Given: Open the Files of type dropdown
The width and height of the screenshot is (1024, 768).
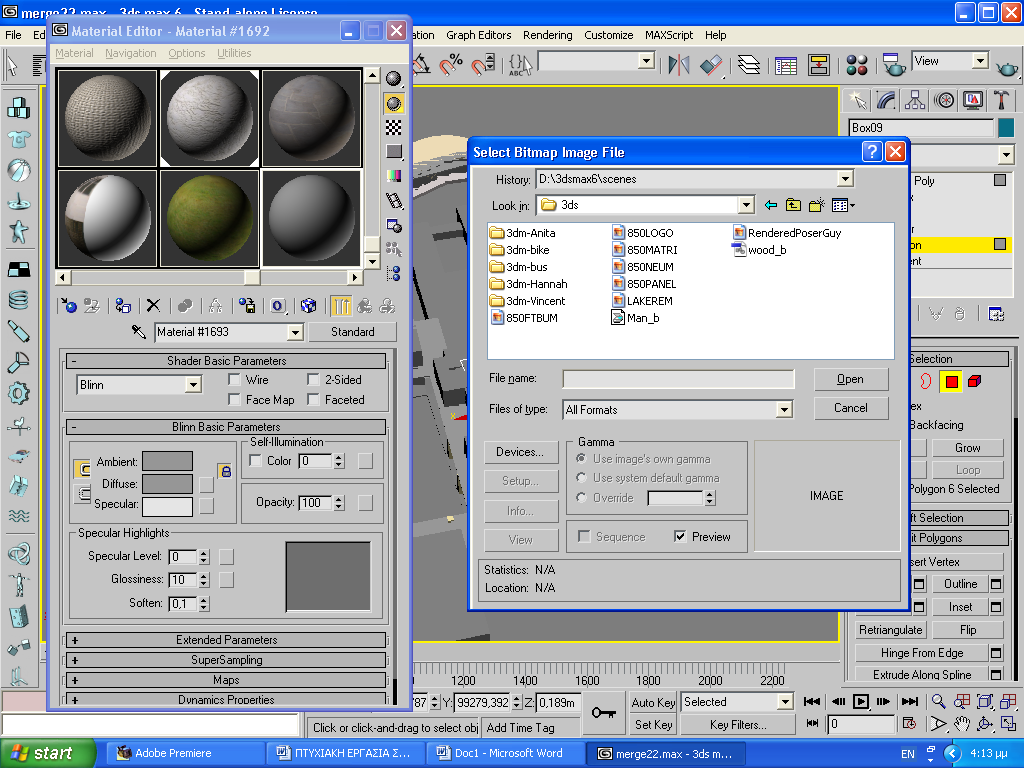Looking at the screenshot, I should (x=784, y=409).
